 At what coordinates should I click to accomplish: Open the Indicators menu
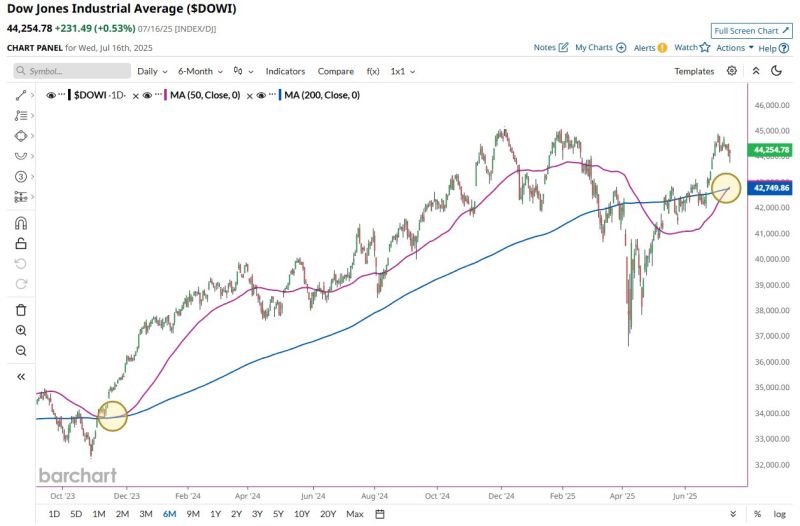coord(285,71)
